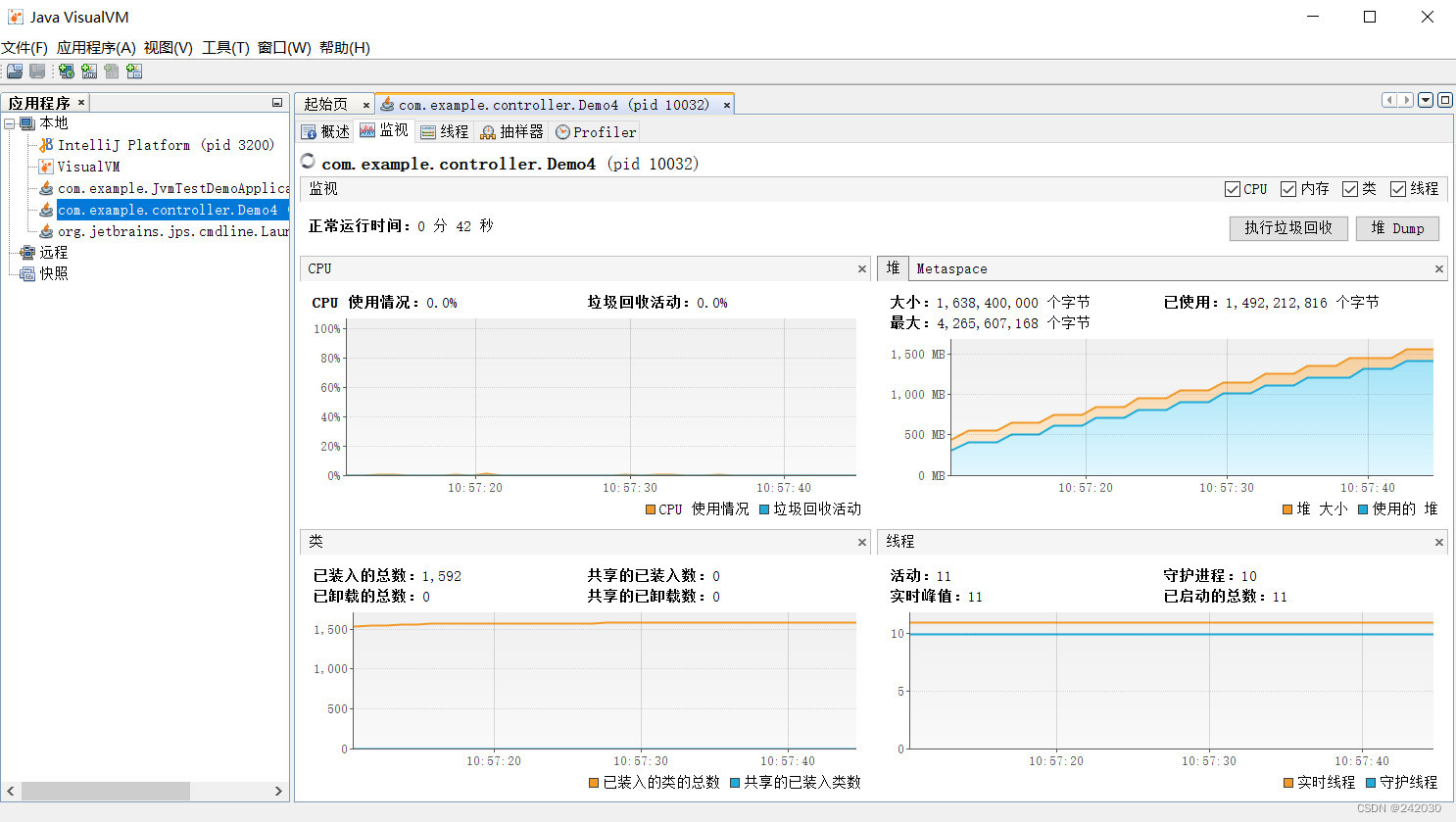Image resolution: width=1456 pixels, height=822 pixels.
Task: Click the Add JMX Connection toolbar icon
Action: click(x=89, y=72)
